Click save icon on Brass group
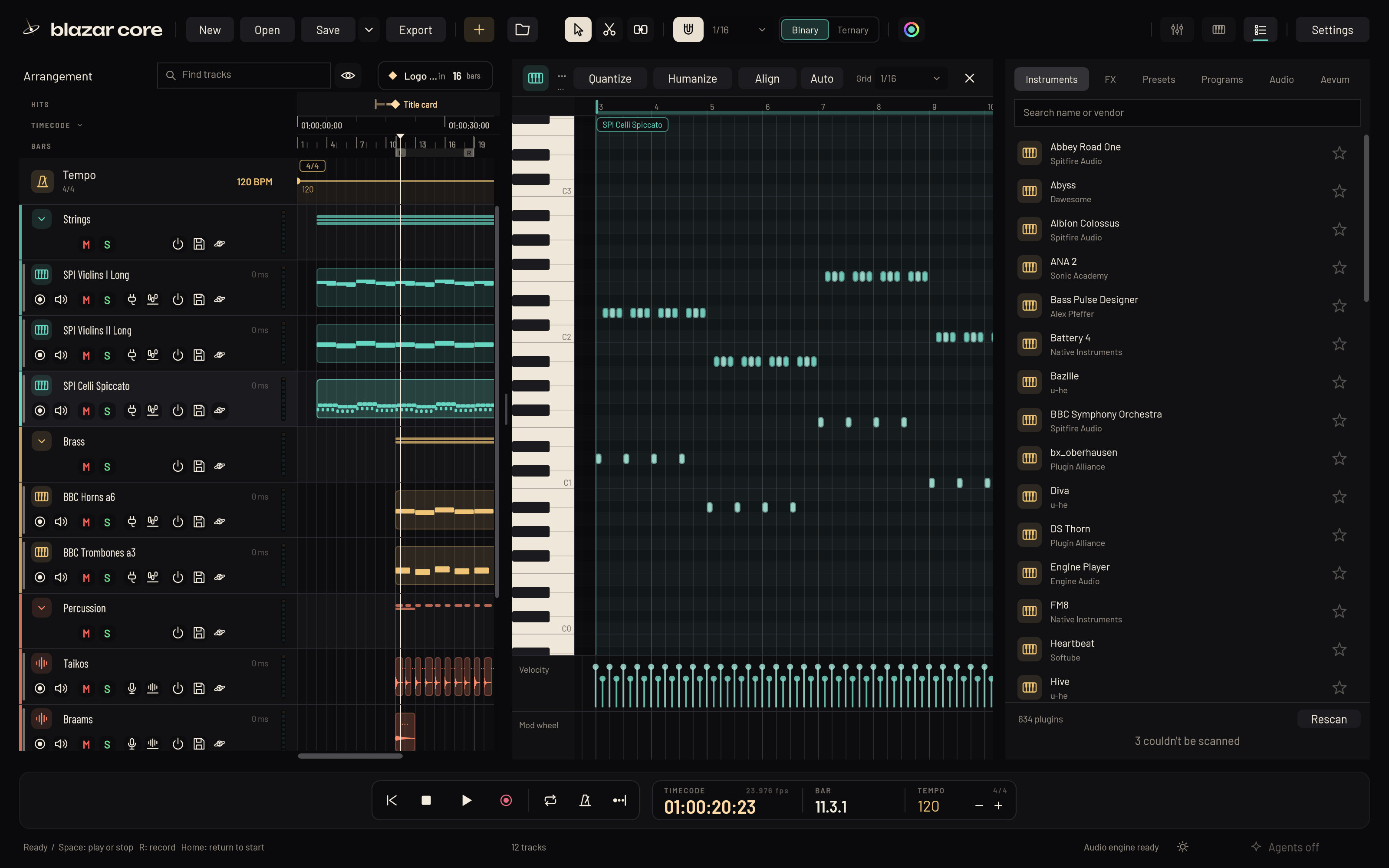 tap(199, 466)
